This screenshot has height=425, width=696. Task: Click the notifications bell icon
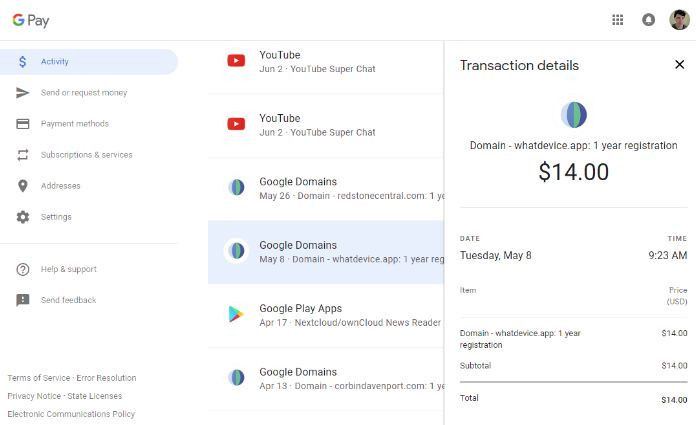[x=648, y=20]
